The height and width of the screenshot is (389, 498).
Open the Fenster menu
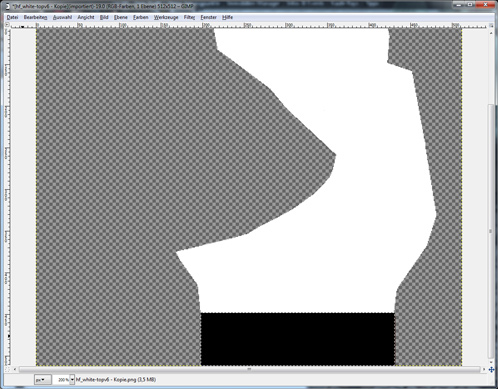209,17
